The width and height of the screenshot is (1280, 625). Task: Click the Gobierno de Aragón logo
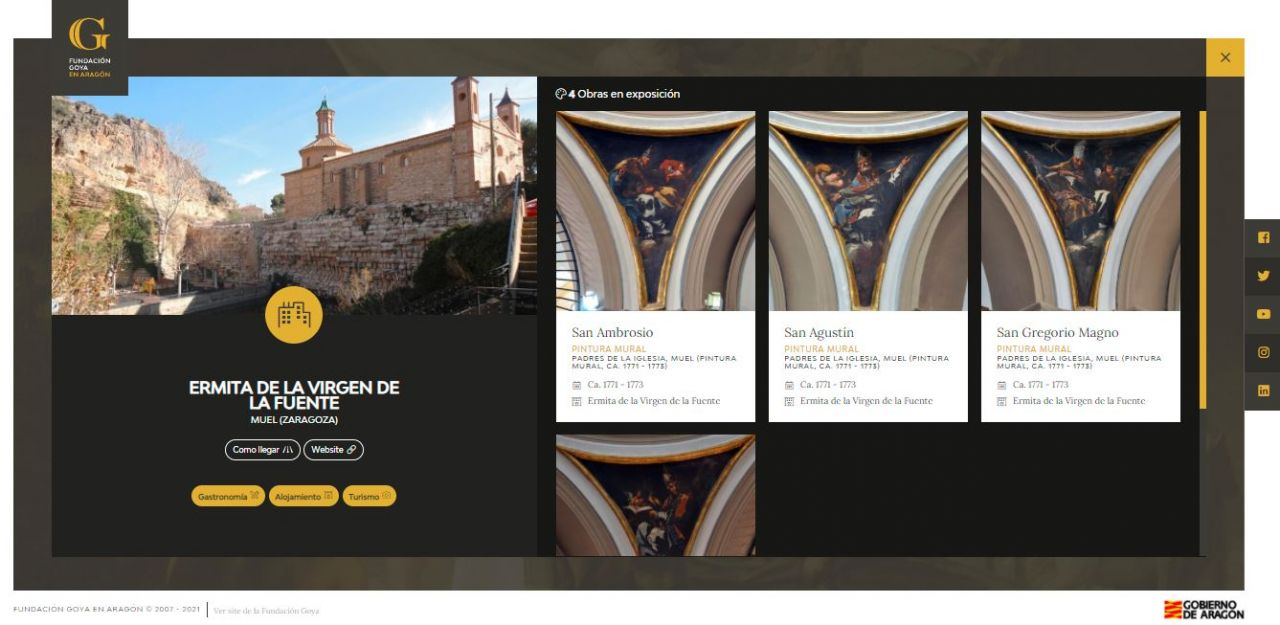coord(1204,609)
